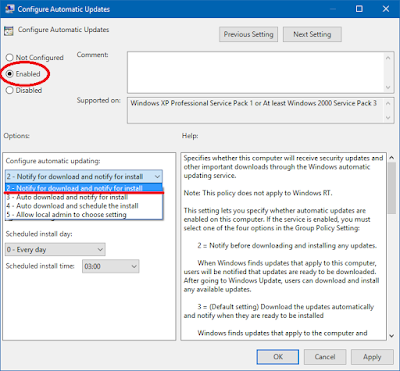Select the Enabled radio button
The image size is (400, 371).
click(x=10, y=74)
